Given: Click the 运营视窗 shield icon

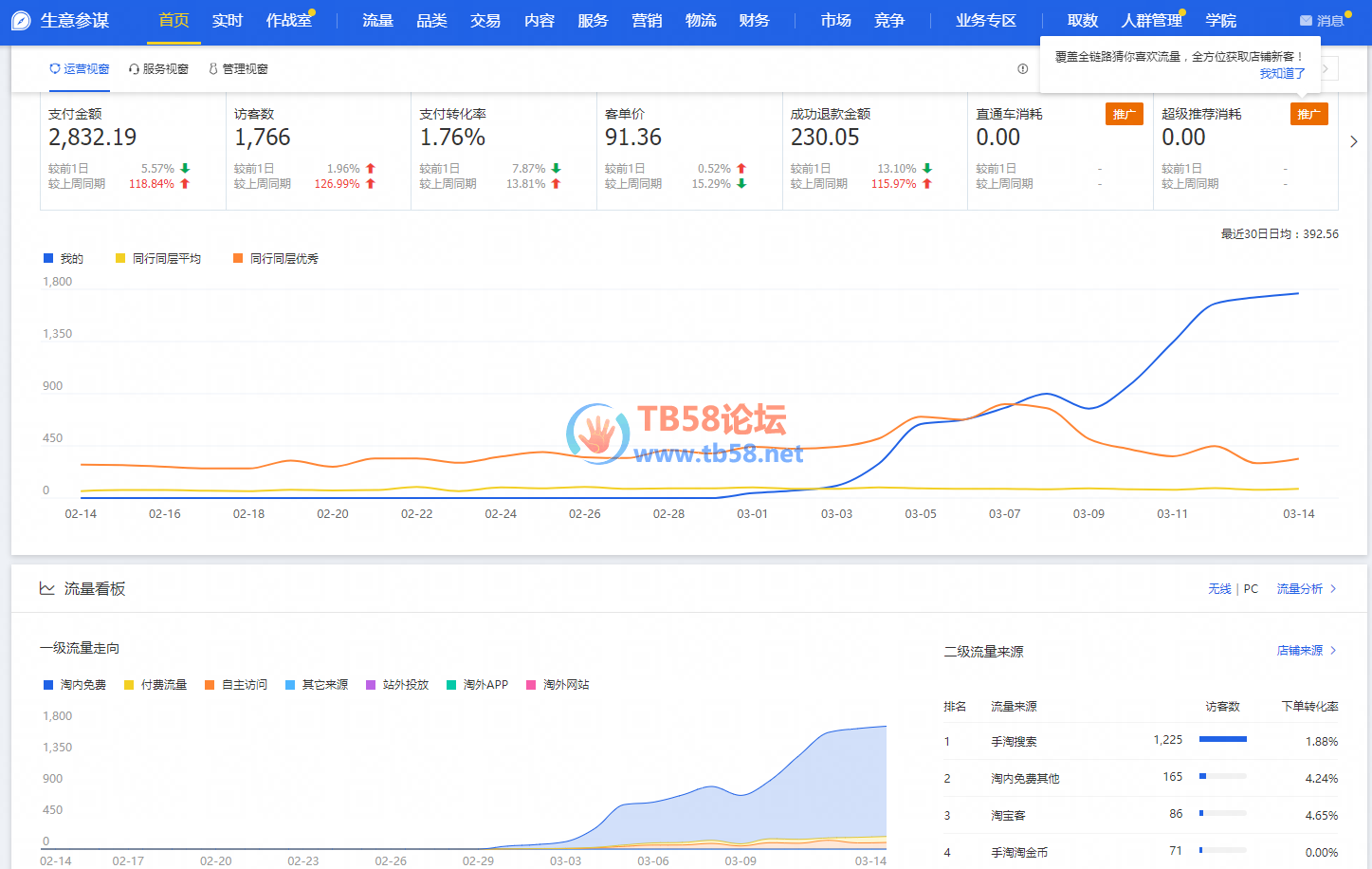Looking at the screenshot, I should (x=55, y=69).
